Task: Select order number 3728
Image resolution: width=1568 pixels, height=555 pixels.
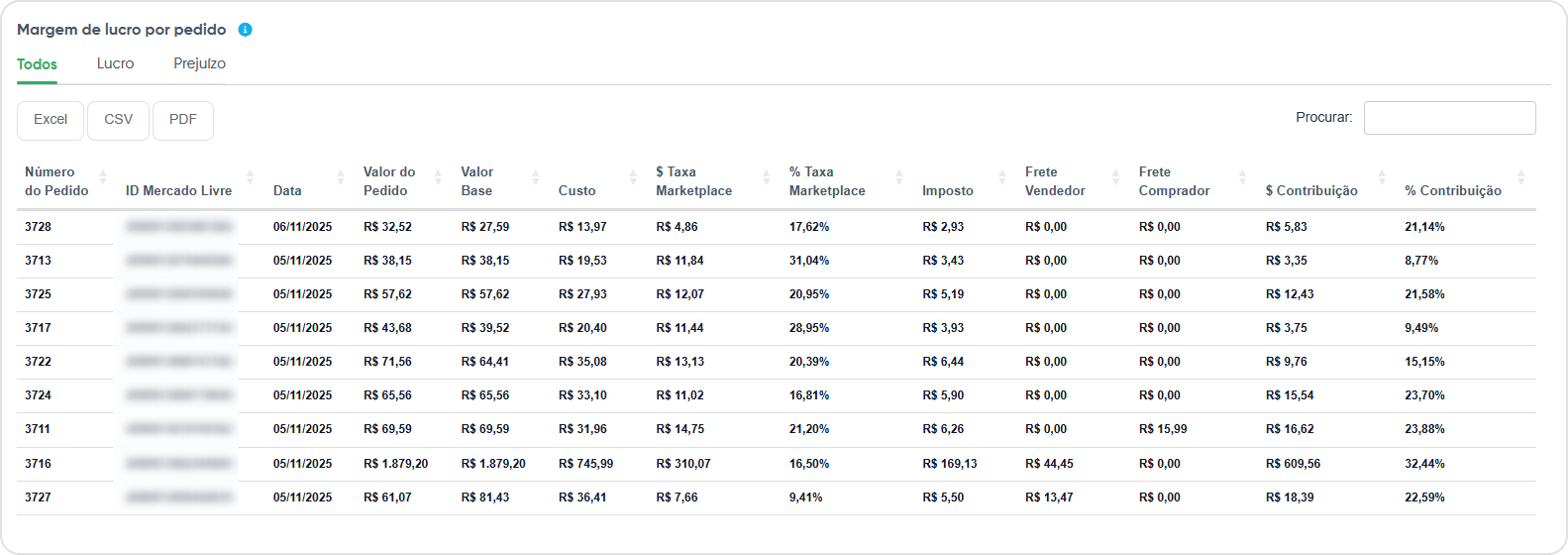Action: (x=38, y=227)
